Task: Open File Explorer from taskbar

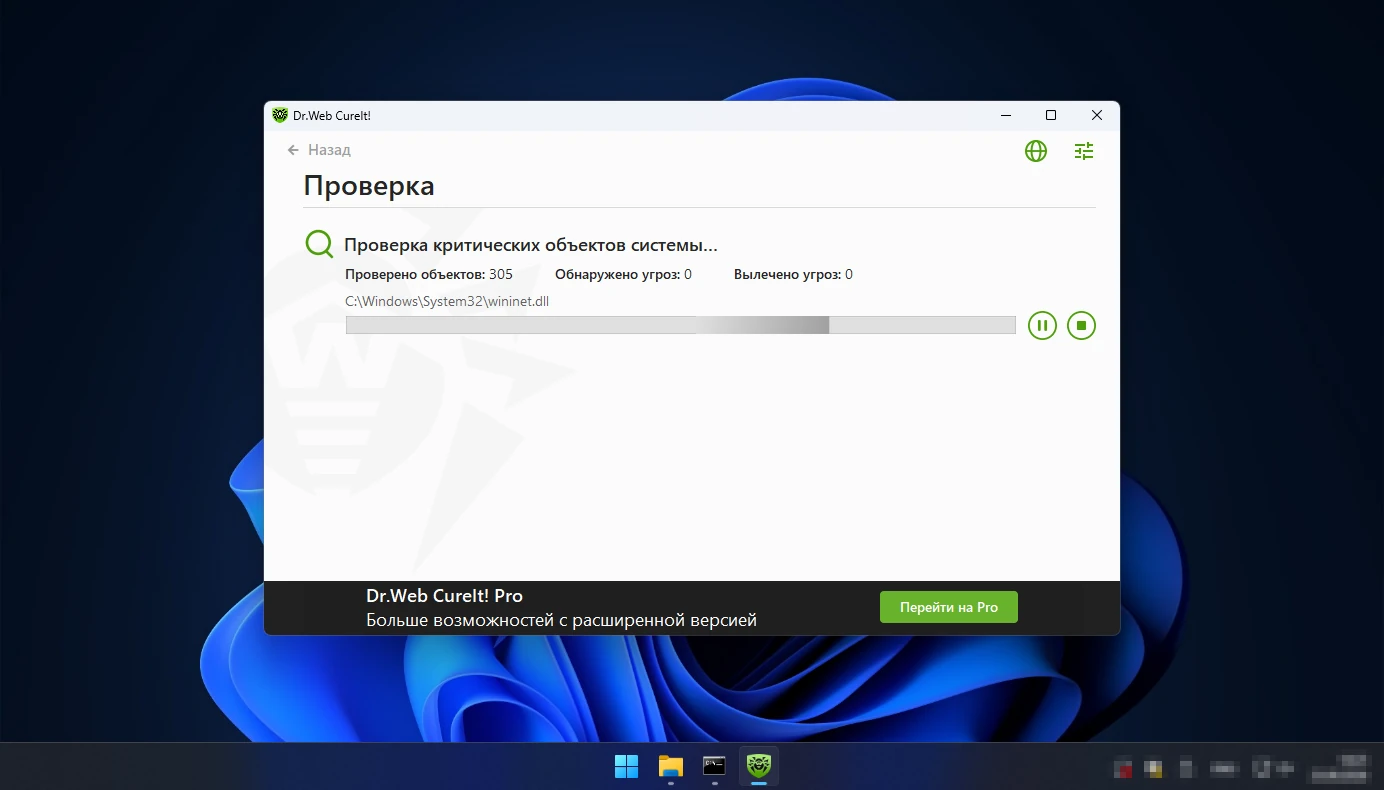Action: pos(670,767)
